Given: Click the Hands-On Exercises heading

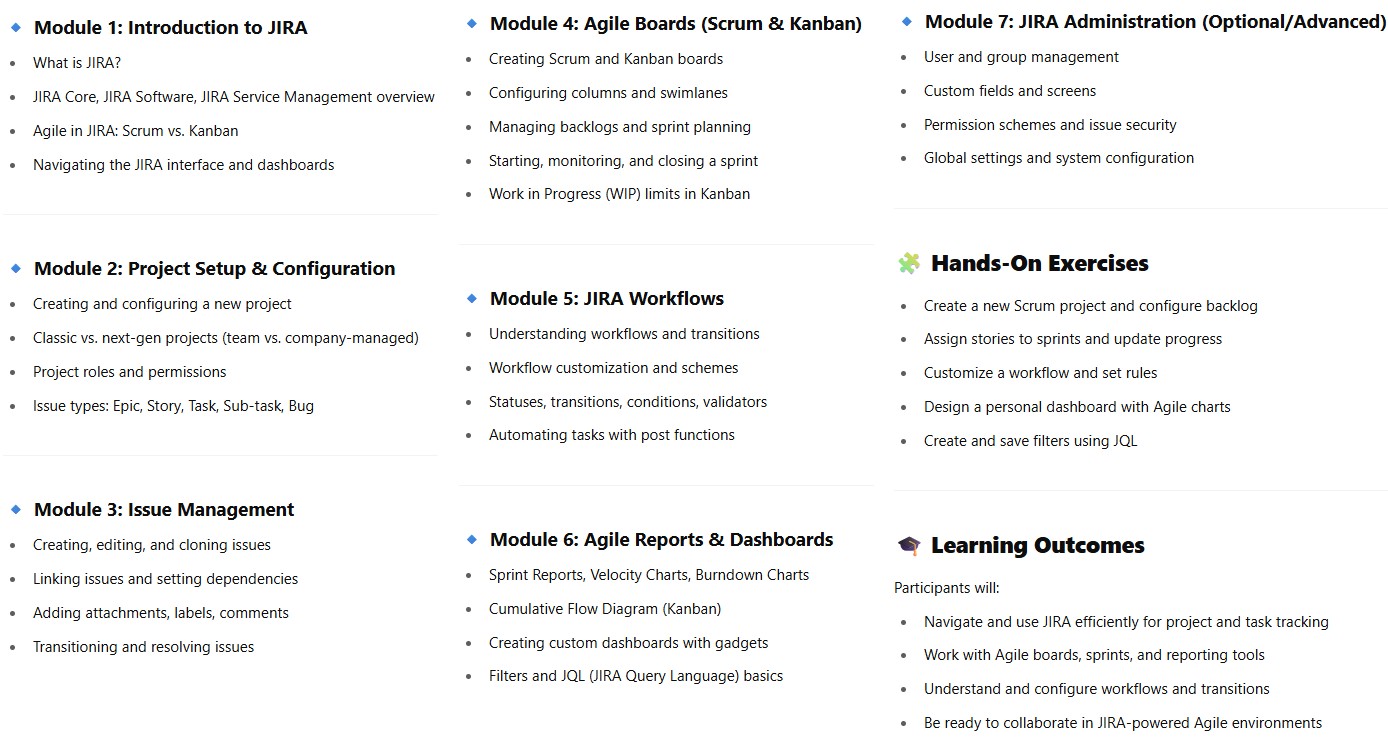Looking at the screenshot, I should click(x=1040, y=263).
